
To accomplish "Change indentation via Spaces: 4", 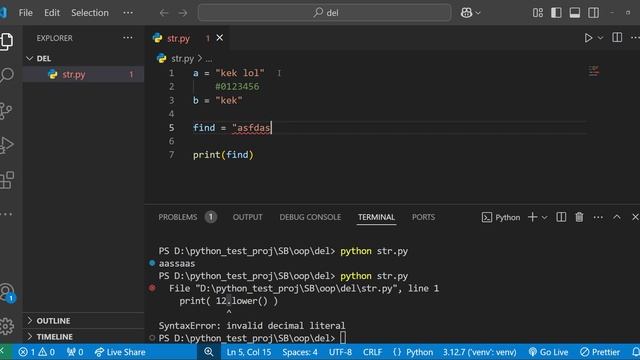I will tap(300, 352).
